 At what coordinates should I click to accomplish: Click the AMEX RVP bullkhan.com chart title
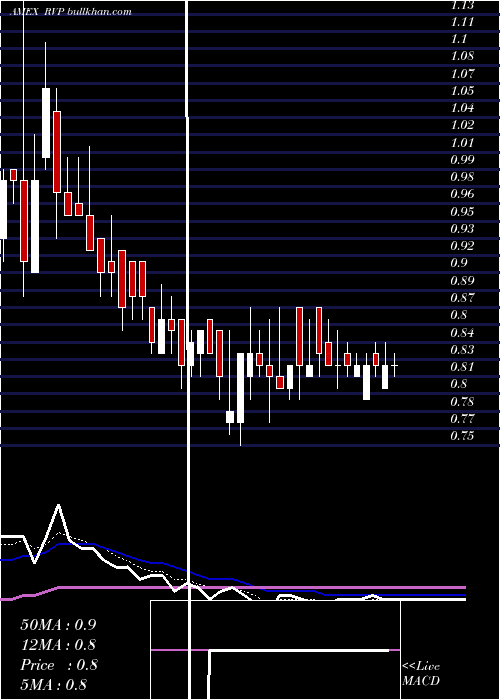pyautogui.click(x=71, y=12)
